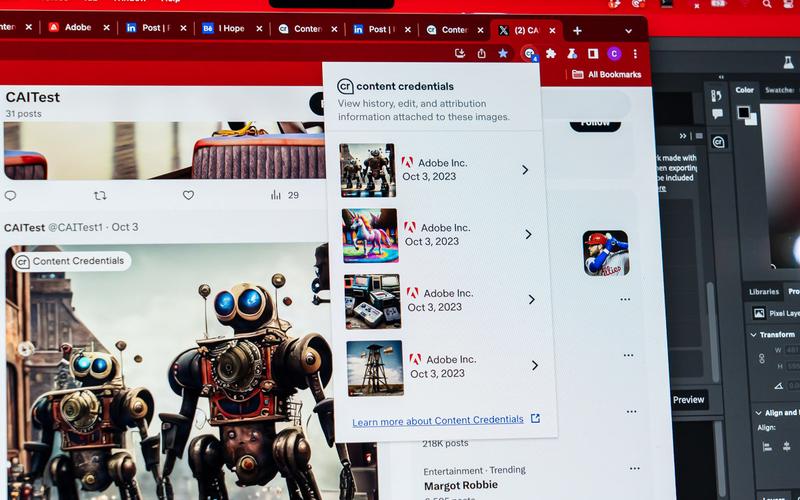Click Photoshop foreground/background color swatches

click(x=747, y=115)
